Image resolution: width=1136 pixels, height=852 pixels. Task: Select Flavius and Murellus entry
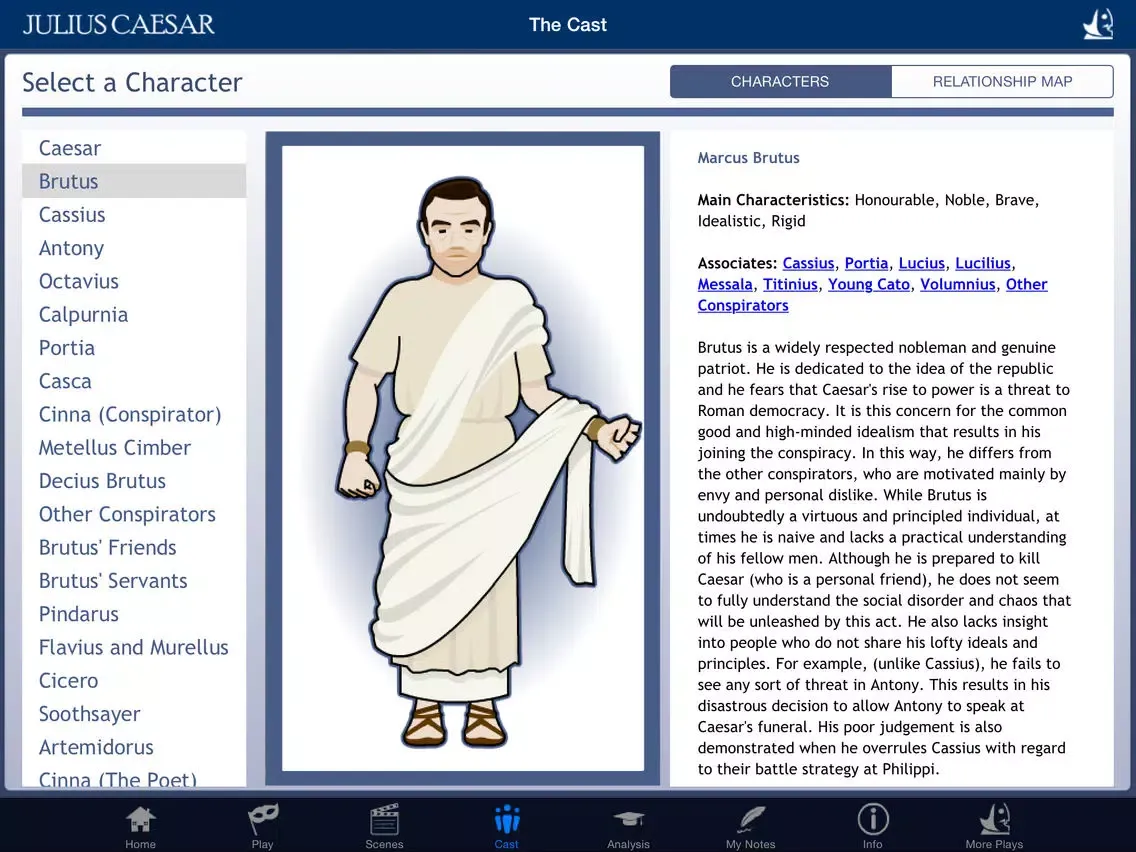click(134, 648)
